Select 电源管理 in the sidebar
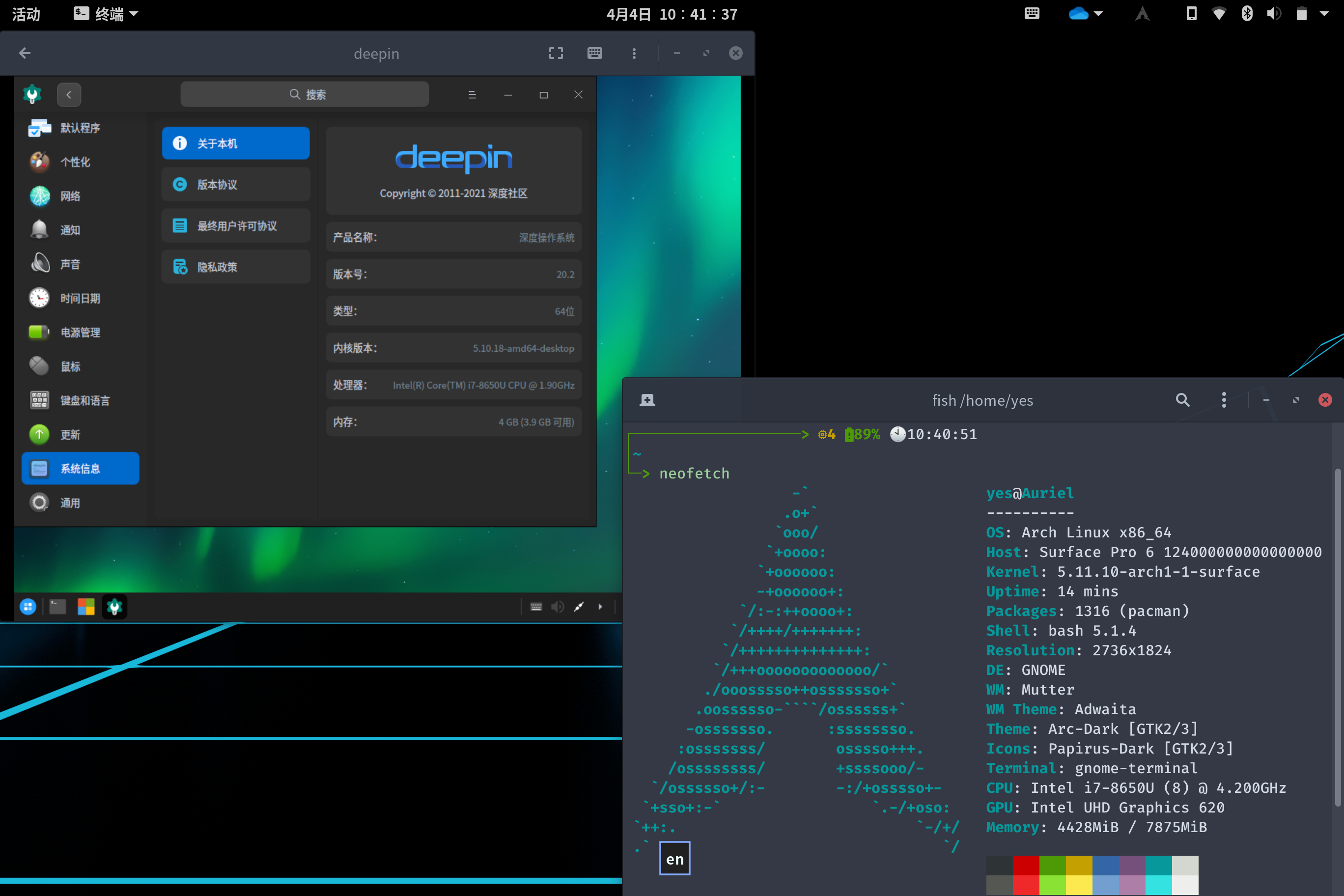 click(80, 332)
